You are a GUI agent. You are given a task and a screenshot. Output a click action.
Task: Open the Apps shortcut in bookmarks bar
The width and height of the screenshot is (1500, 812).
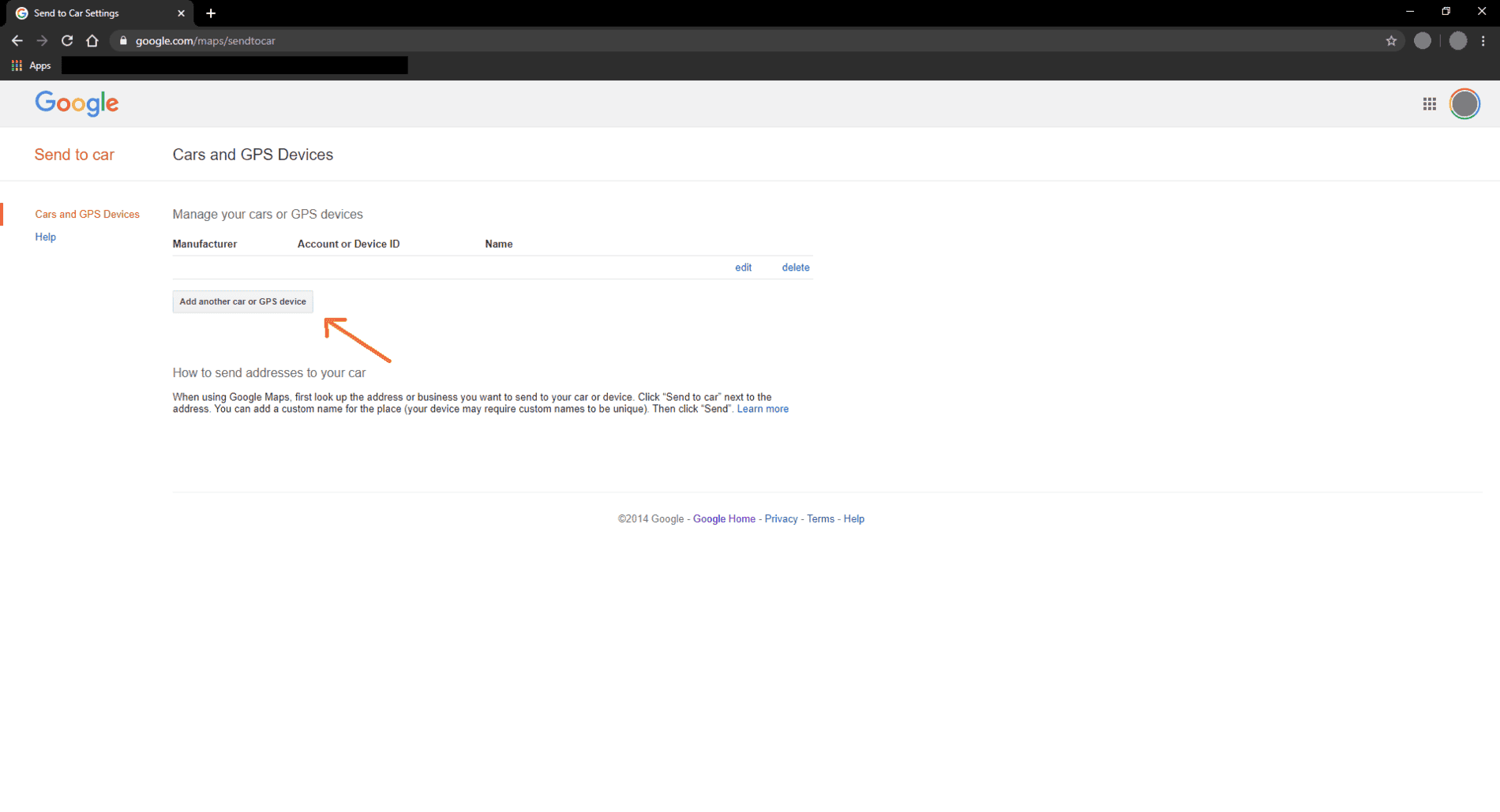pyautogui.click(x=32, y=65)
